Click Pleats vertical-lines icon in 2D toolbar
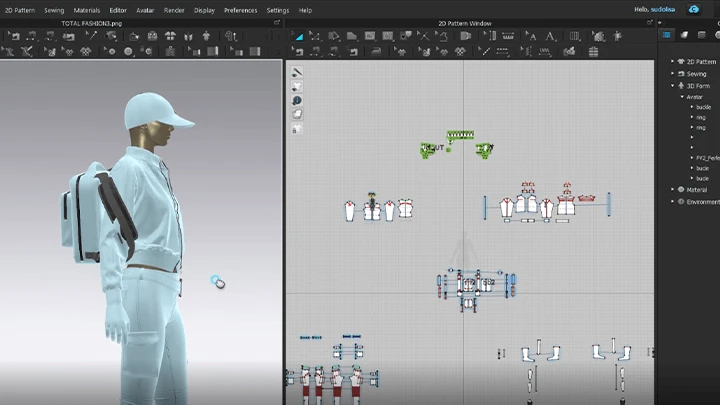 pos(574,36)
